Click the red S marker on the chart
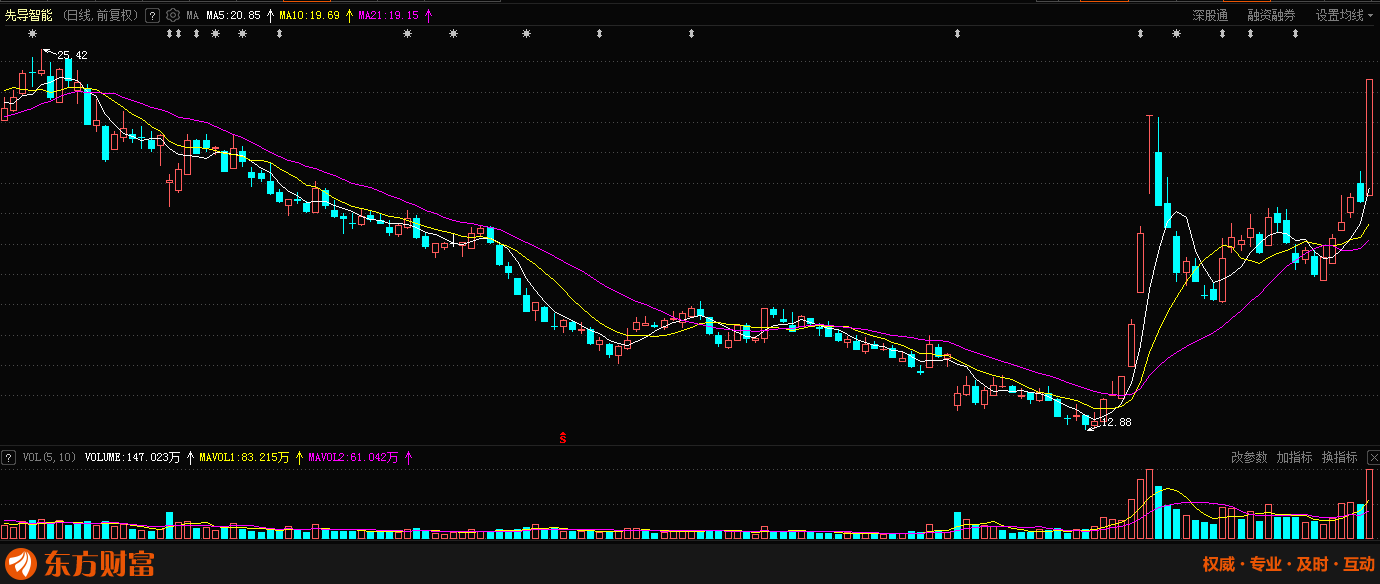 point(562,437)
